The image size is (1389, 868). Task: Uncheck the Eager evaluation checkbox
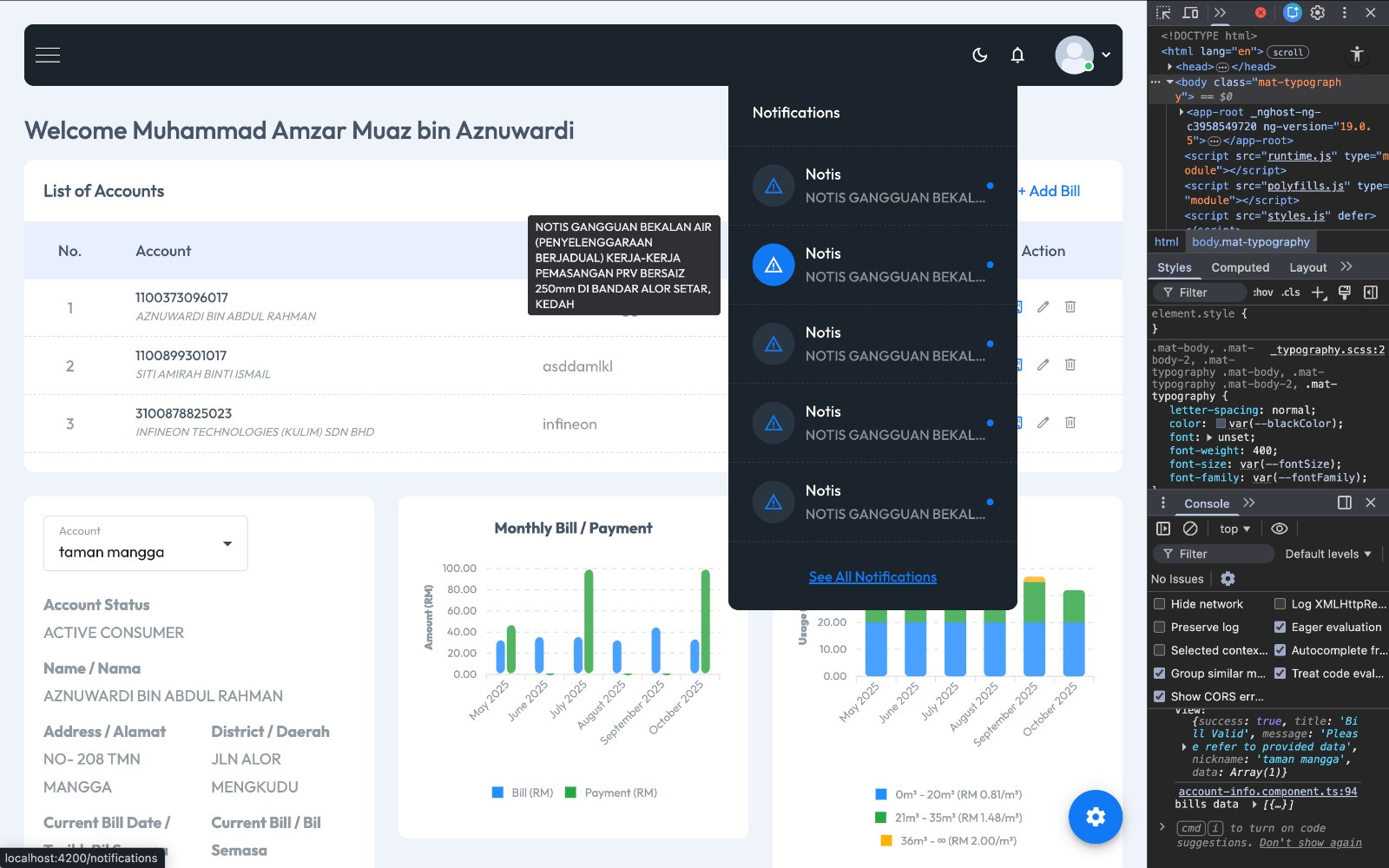(1280, 627)
